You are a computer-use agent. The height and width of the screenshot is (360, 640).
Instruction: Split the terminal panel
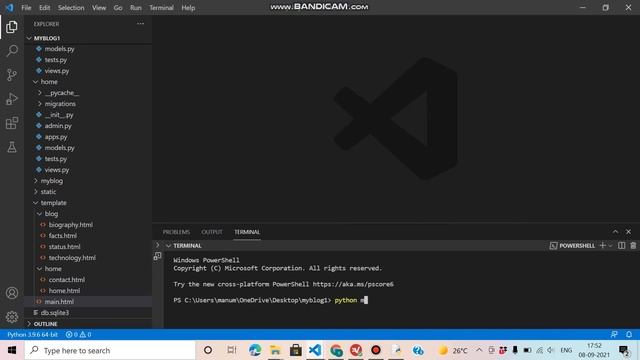tap(621, 245)
